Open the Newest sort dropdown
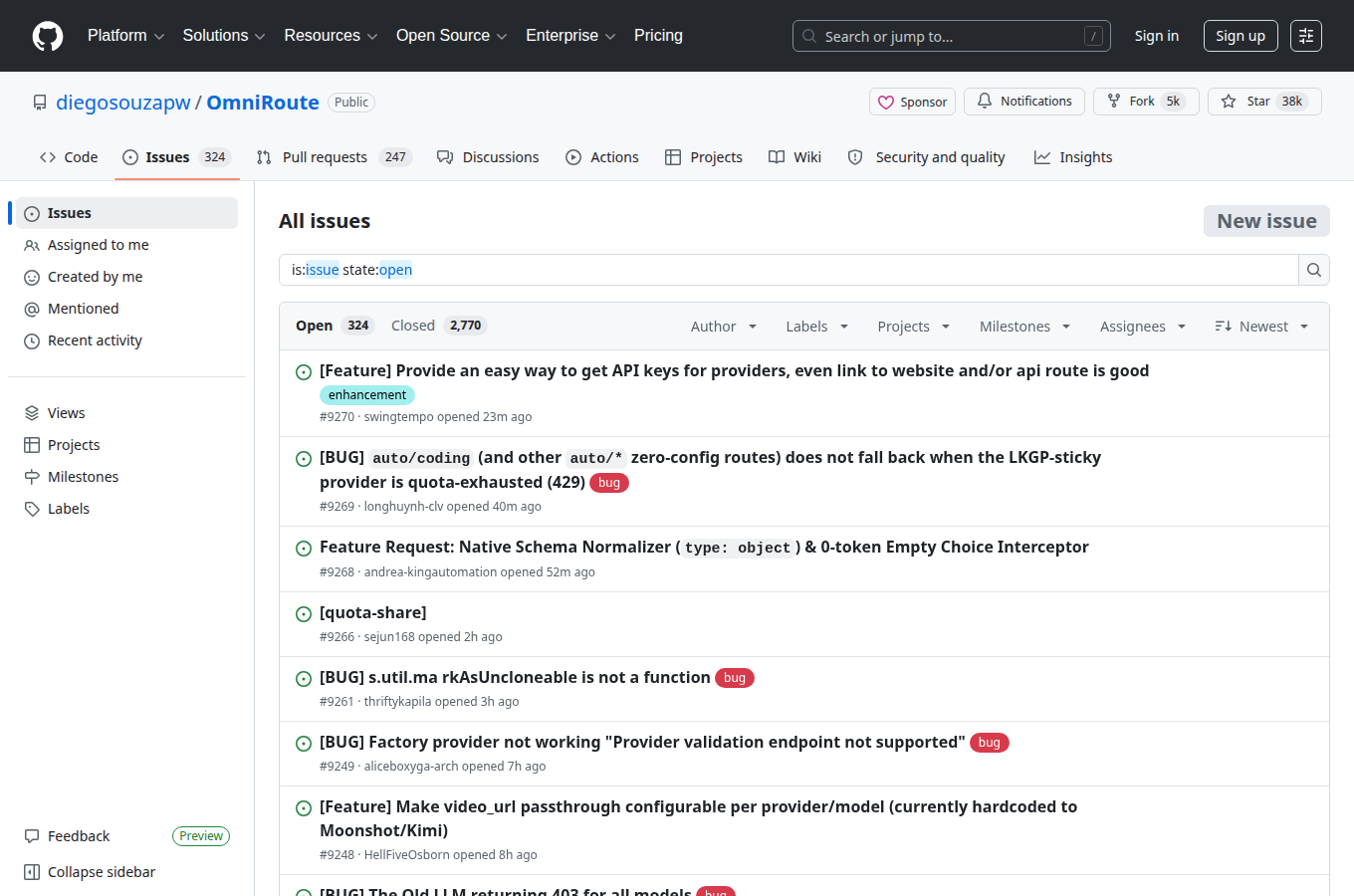Image resolution: width=1354 pixels, height=896 pixels. click(x=1261, y=327)
